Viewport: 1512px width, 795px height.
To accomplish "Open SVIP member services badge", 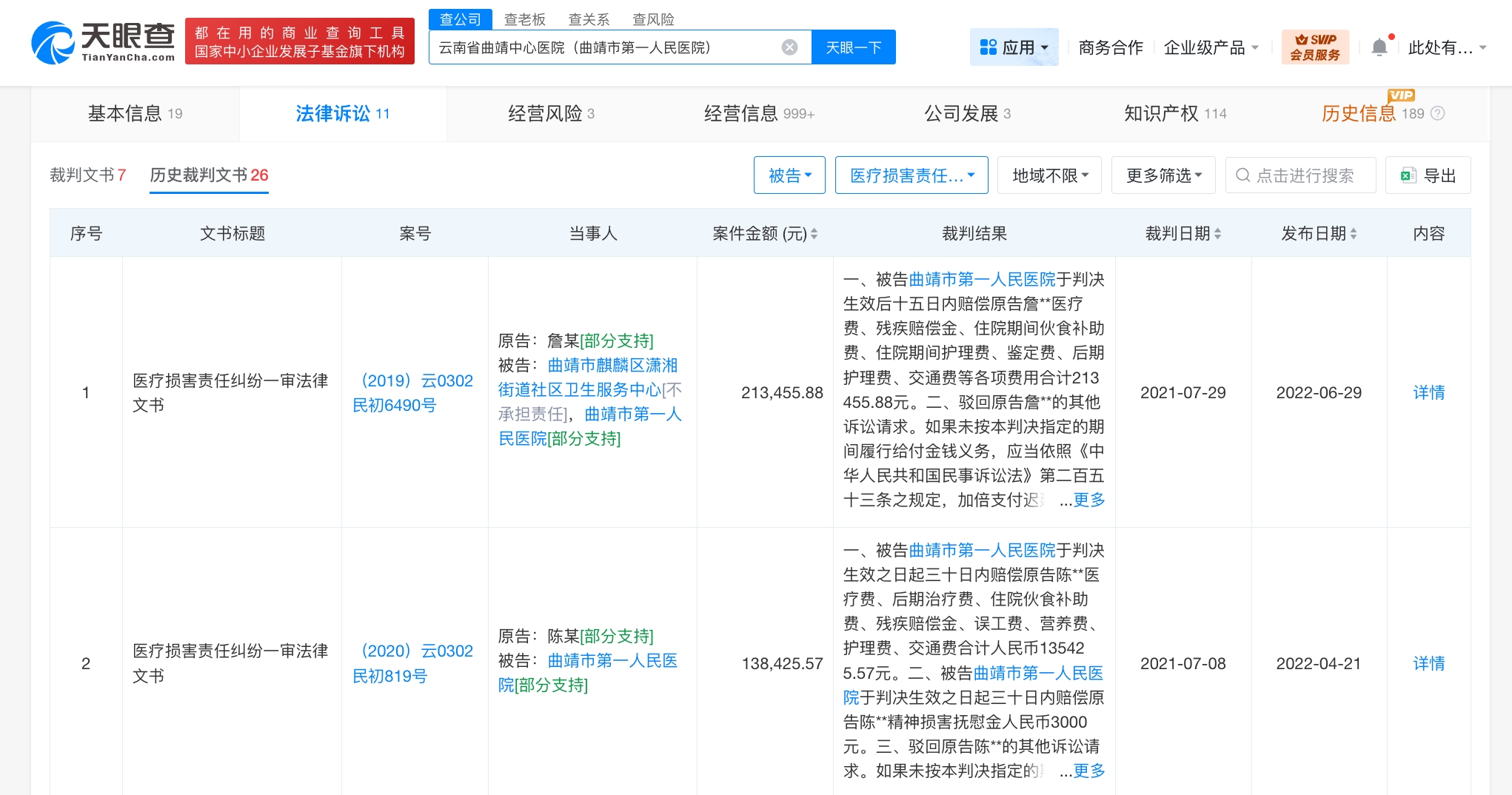I will click(1315, 47).
